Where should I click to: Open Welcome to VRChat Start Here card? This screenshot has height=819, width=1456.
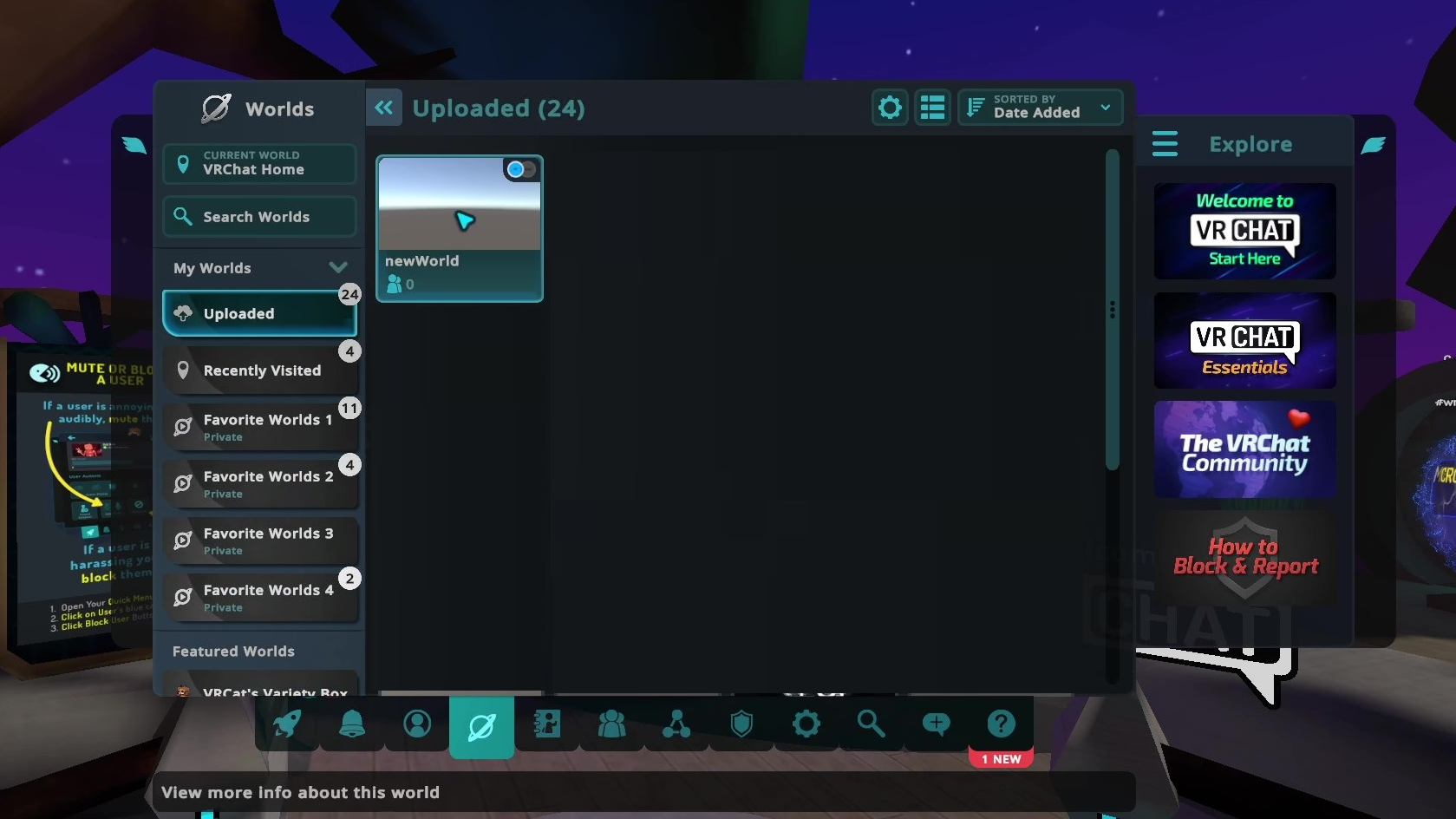pyautogui.click(x=1244, y=231)
